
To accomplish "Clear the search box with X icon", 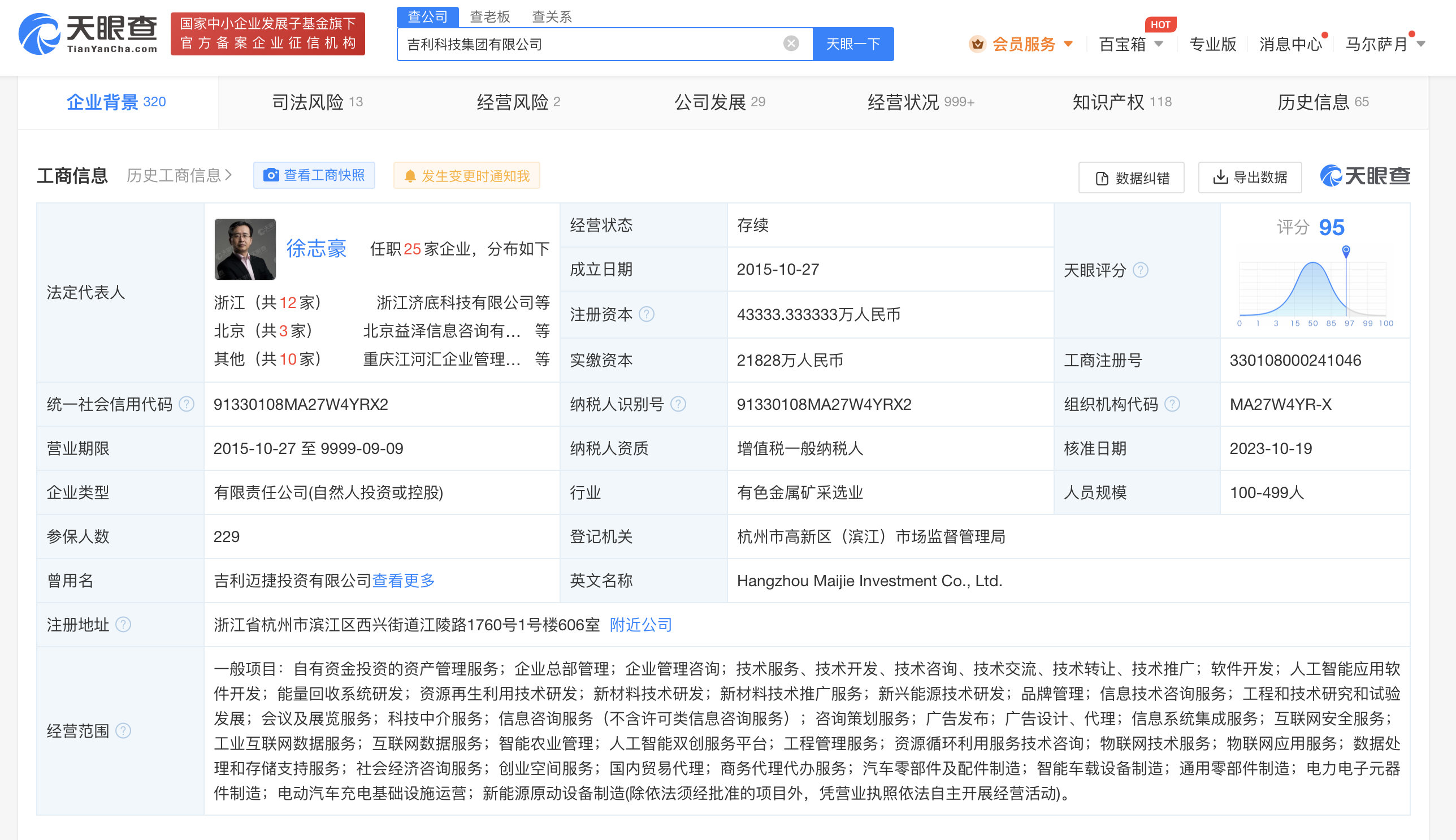I will point(791,44).
